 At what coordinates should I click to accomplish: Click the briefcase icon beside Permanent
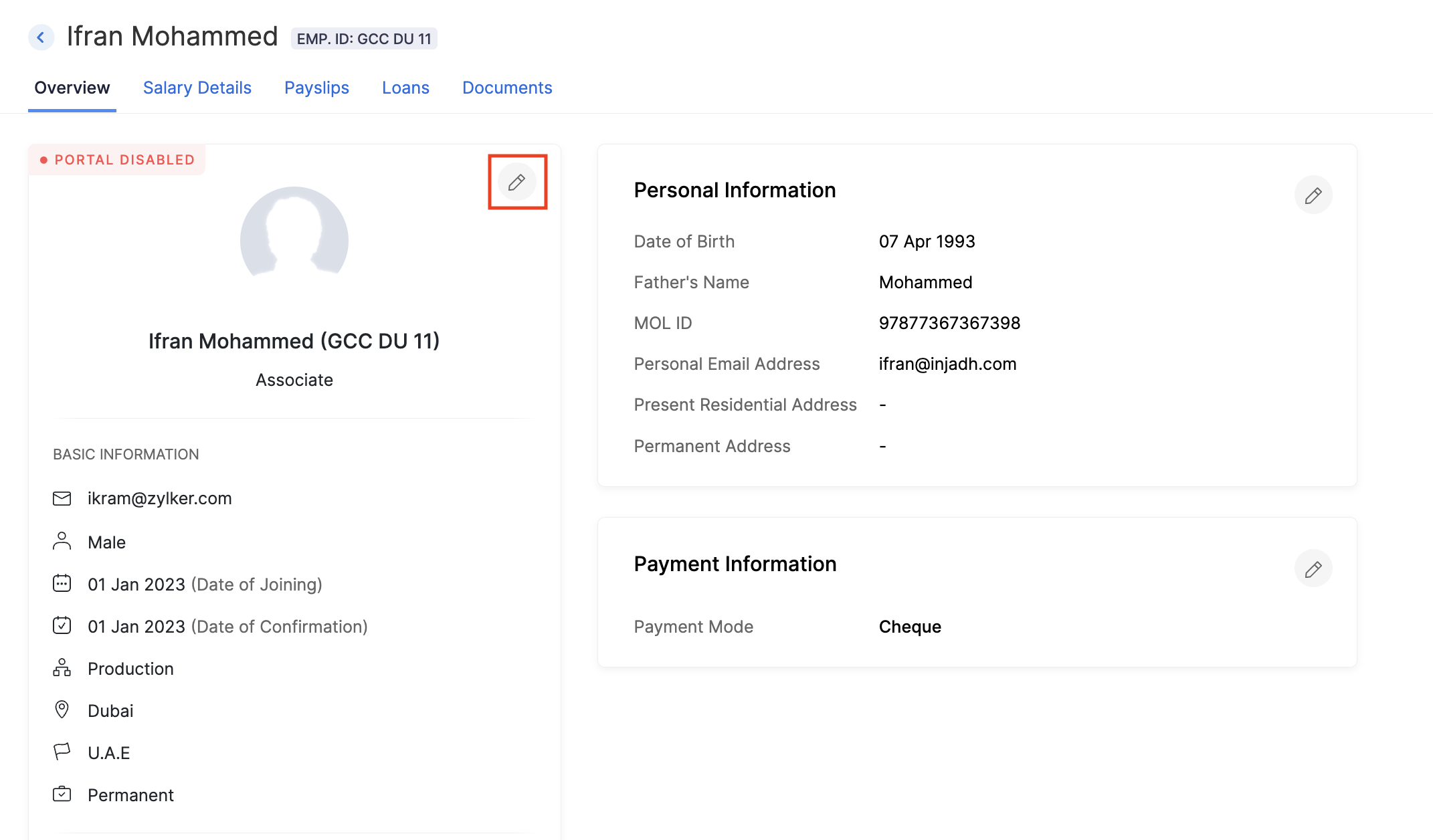tap(62, 794)
